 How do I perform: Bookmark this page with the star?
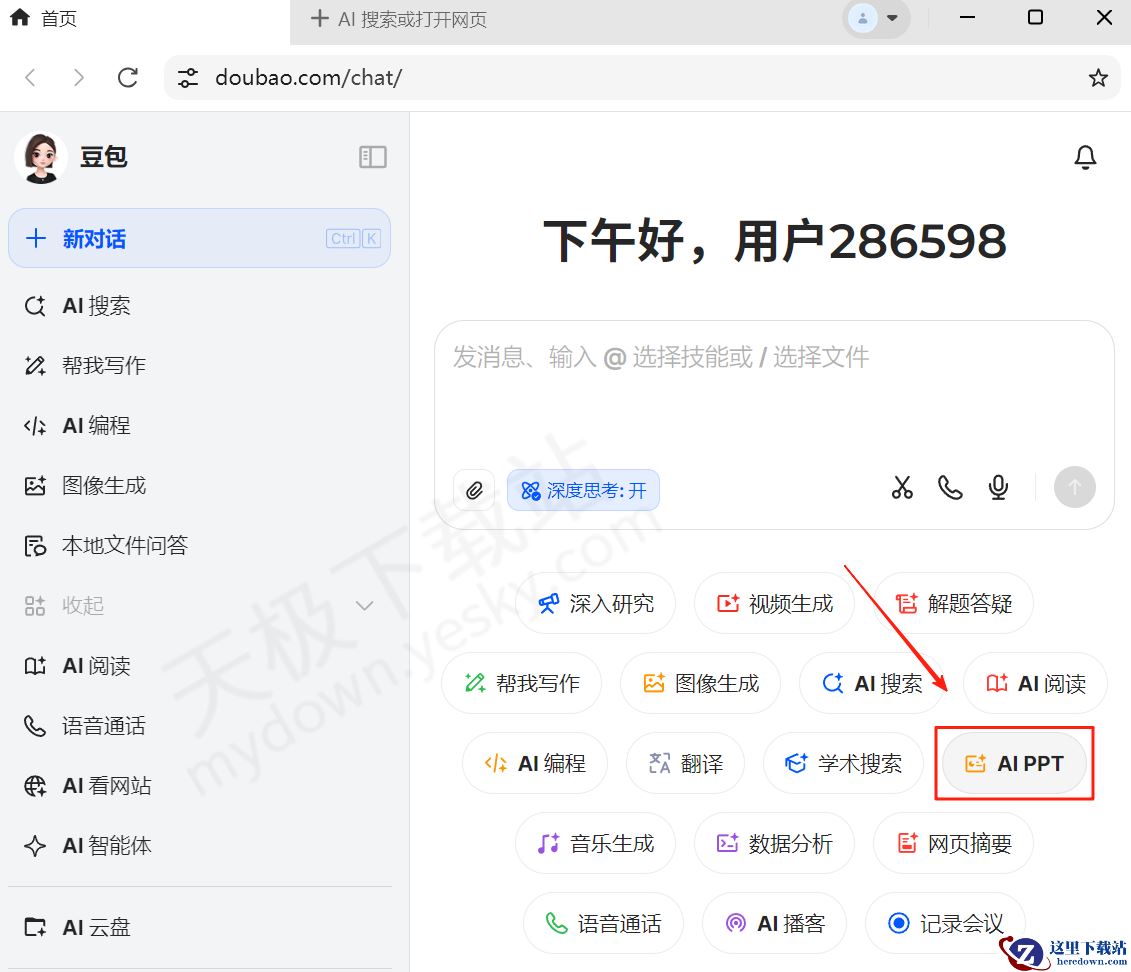point(1098,78)
